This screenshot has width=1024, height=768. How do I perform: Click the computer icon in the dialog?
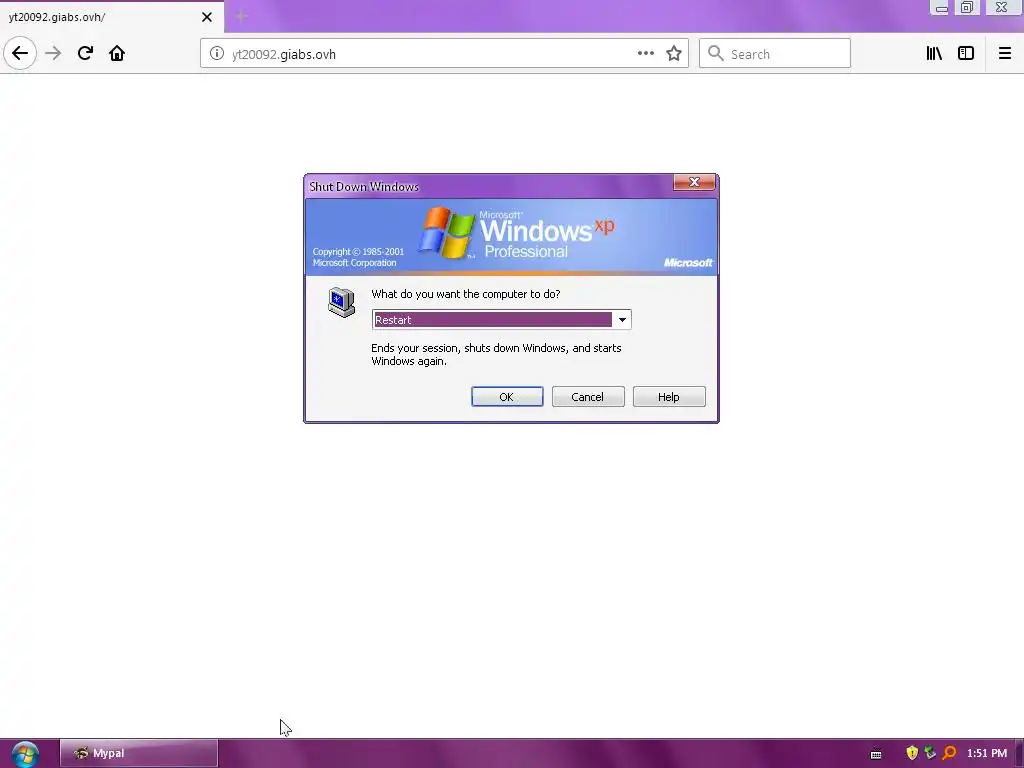click(x=342, y=302)
